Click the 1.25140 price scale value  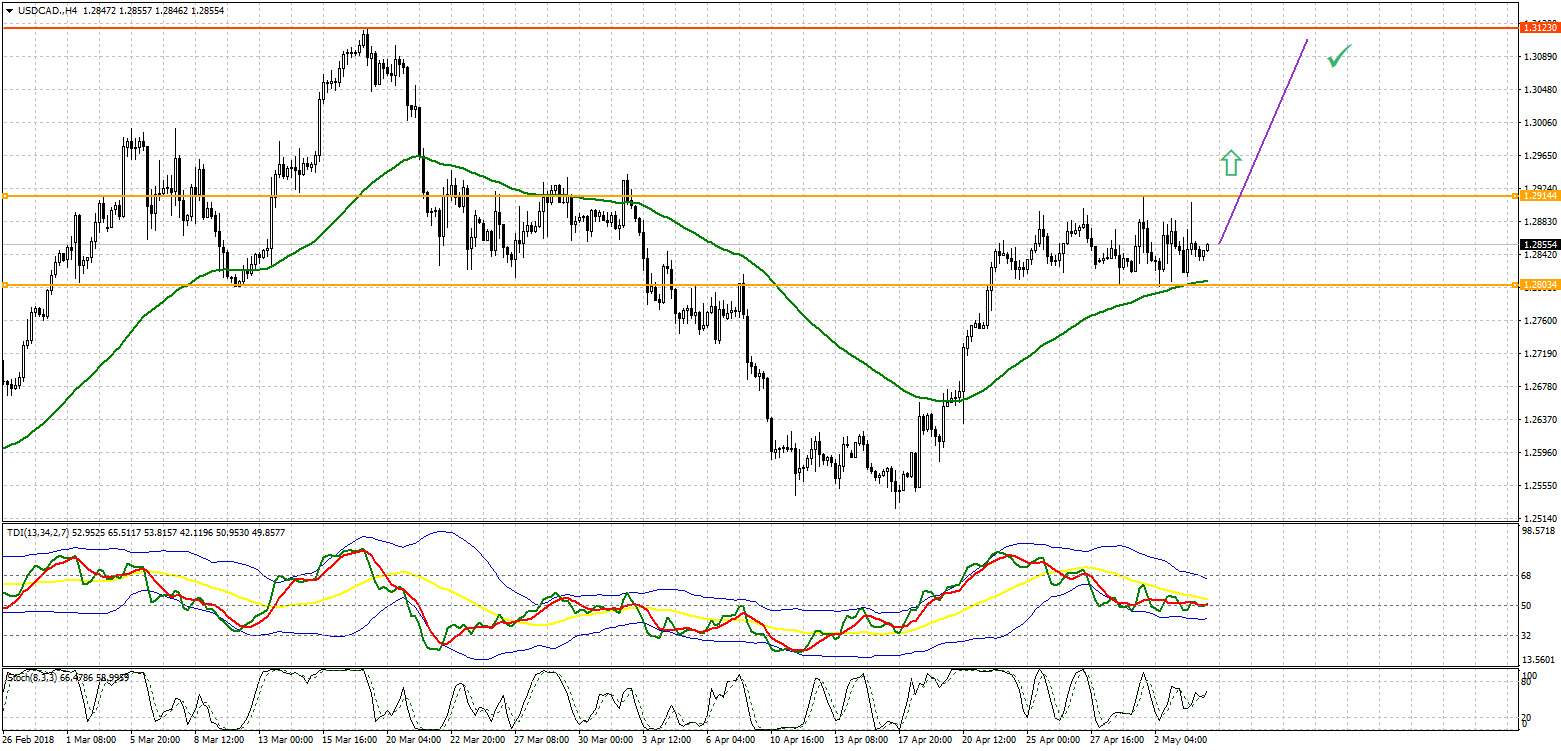(x=1537, y=518)
